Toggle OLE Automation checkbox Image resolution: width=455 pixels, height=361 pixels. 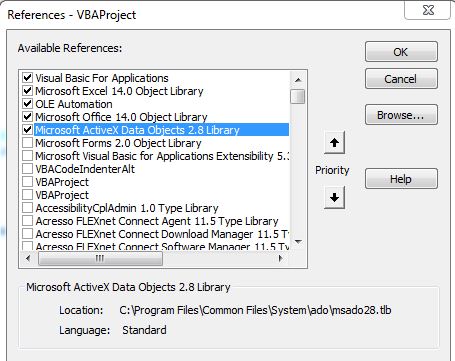(x=27, y=104)
